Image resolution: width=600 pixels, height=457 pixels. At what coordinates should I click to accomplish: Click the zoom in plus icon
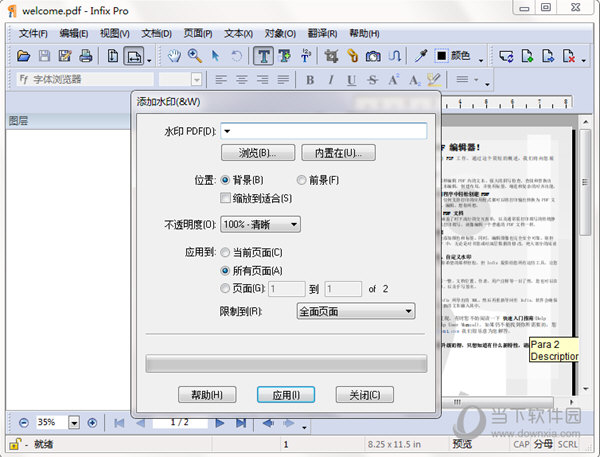tap(92, 423)
